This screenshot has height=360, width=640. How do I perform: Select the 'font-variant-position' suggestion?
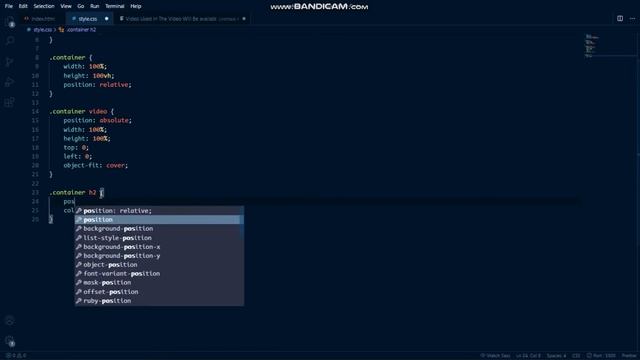(x=159, y=273)
